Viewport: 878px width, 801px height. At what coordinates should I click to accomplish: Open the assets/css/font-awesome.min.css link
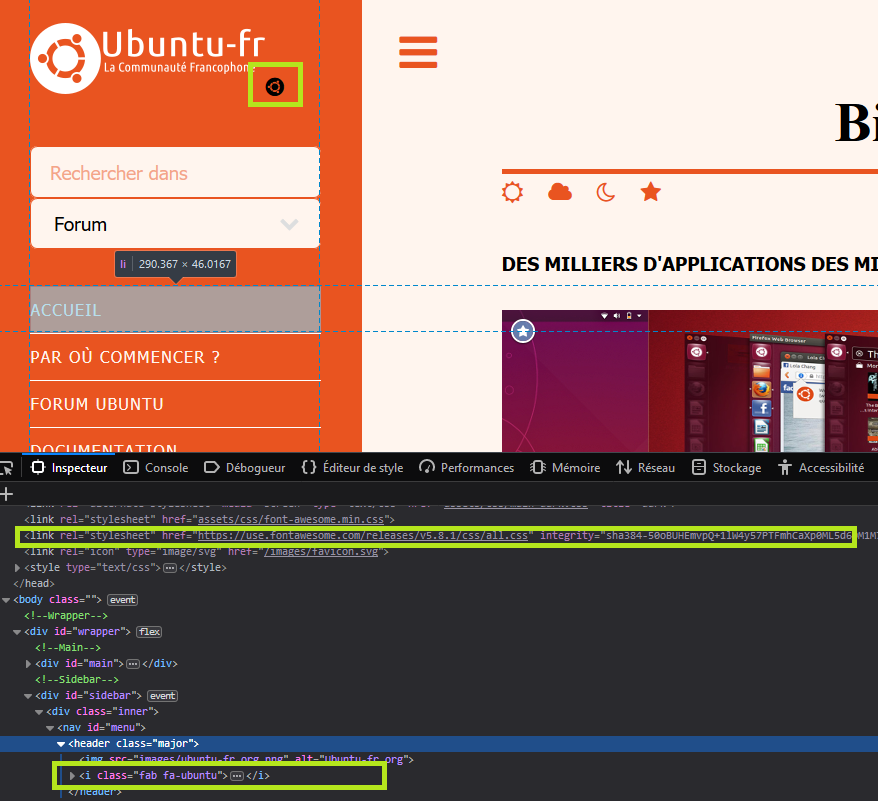pos(291,519)
